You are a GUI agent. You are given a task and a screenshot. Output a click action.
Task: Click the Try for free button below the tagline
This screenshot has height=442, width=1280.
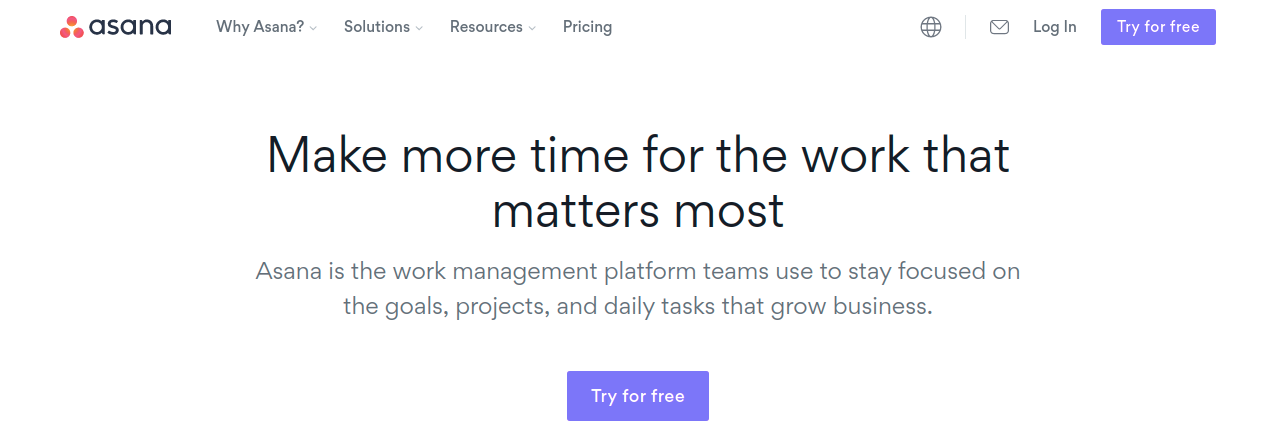point(638,396)
